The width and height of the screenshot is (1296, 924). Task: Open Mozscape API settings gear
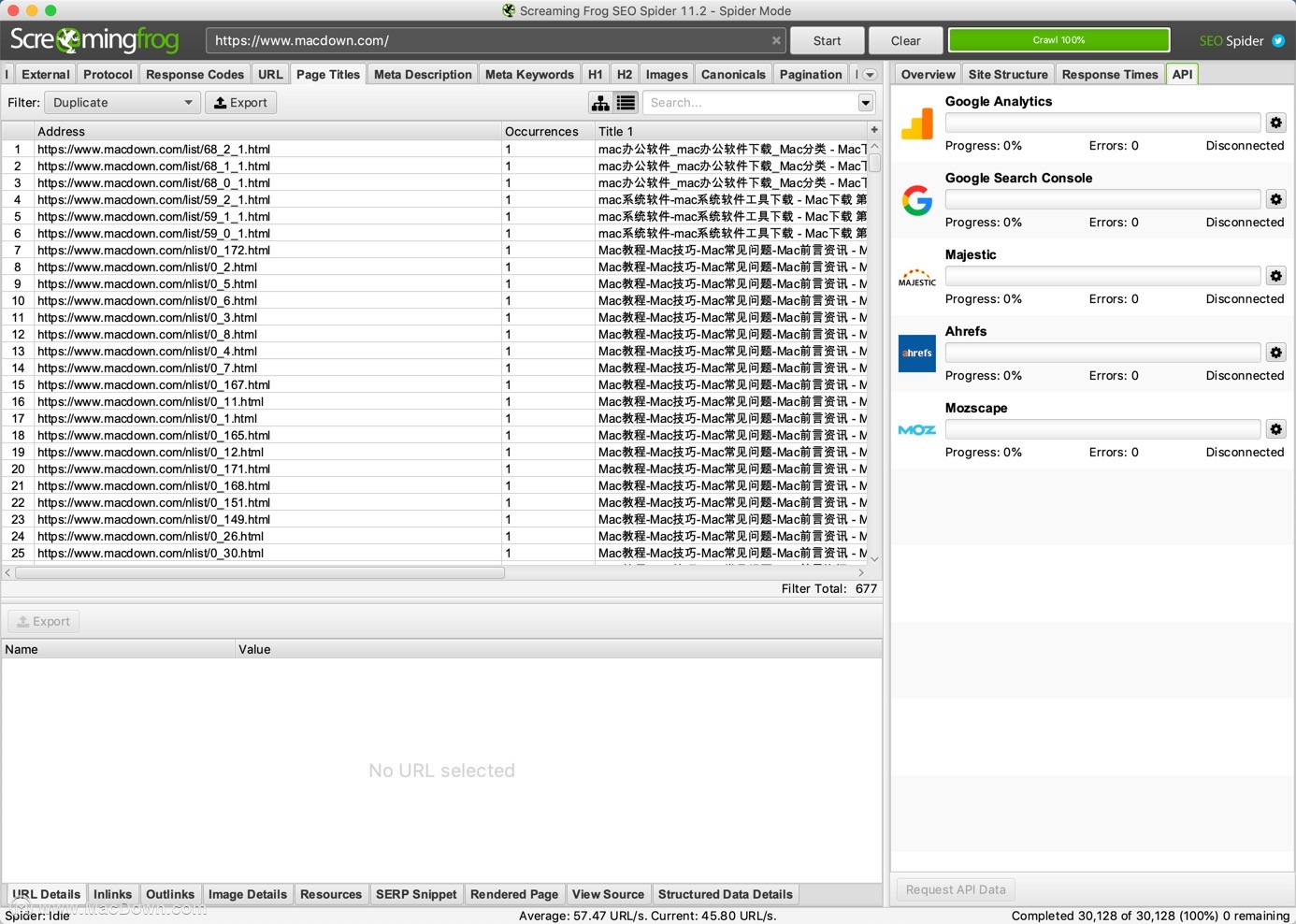[x=1275, y=429]
